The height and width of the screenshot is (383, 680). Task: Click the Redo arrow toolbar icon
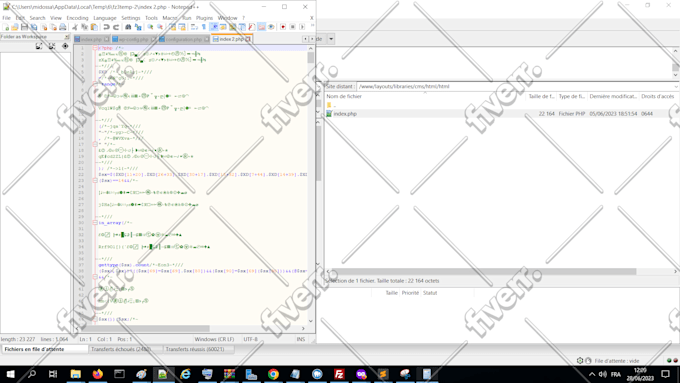(116, 27)
